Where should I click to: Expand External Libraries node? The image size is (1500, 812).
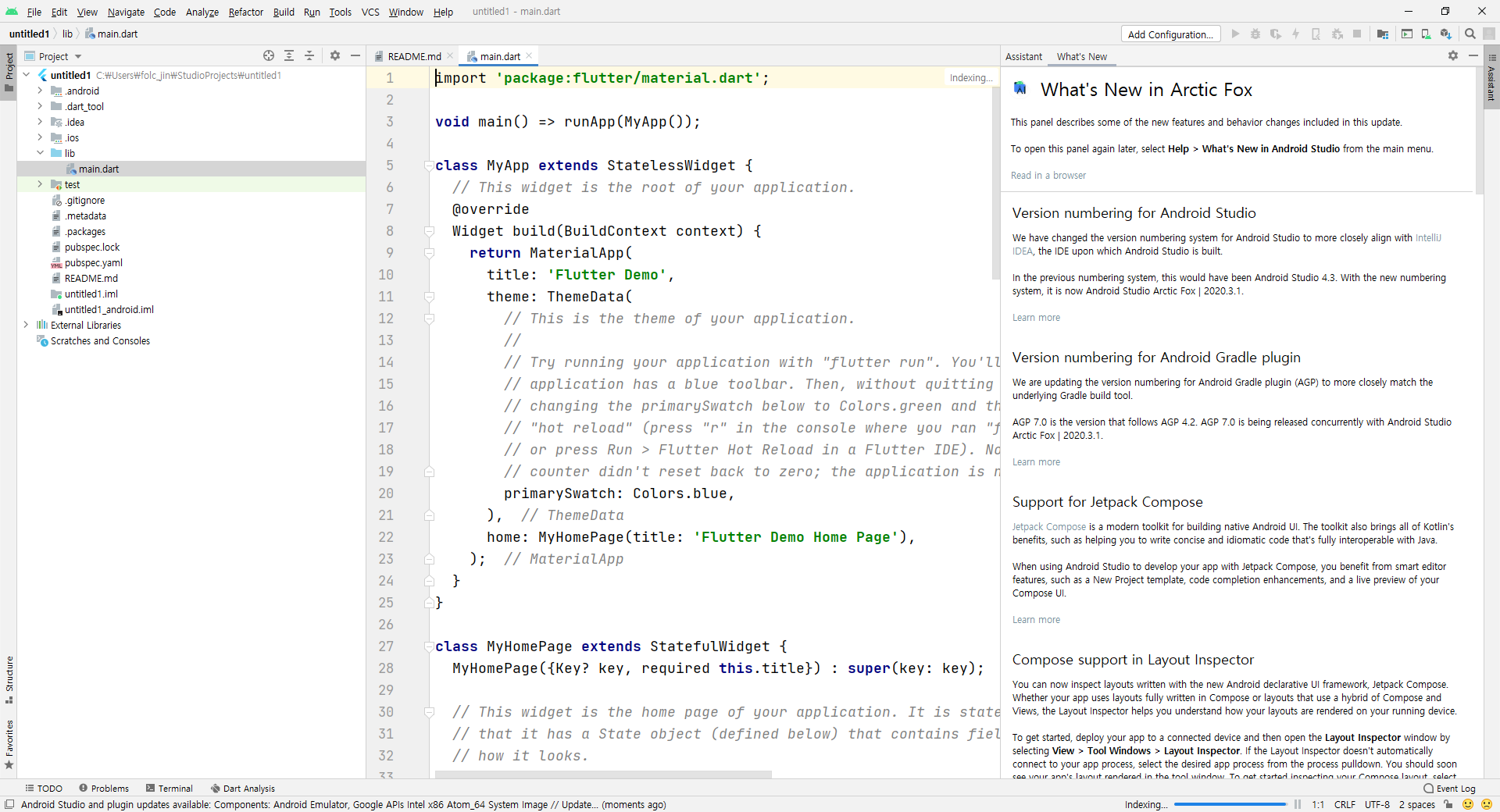(26, 325)
